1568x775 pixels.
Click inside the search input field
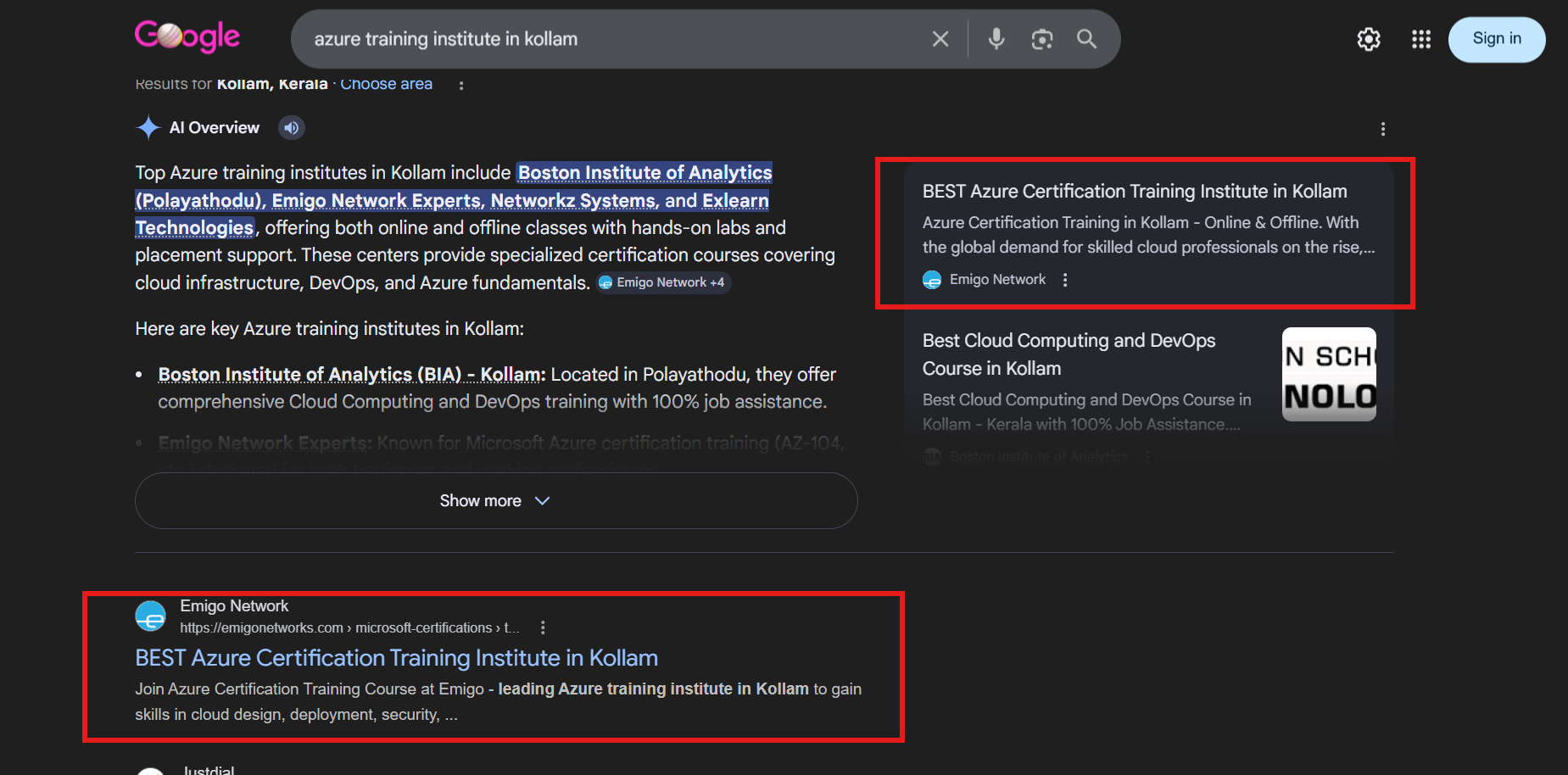click(611, 39)
